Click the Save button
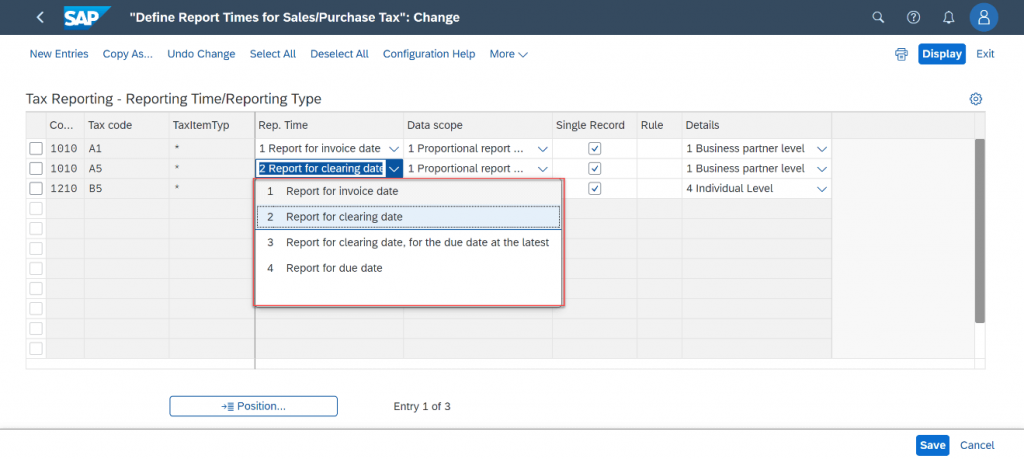Image resolution: width=1024 pixels, height=459 pixels. click(932, 445)
